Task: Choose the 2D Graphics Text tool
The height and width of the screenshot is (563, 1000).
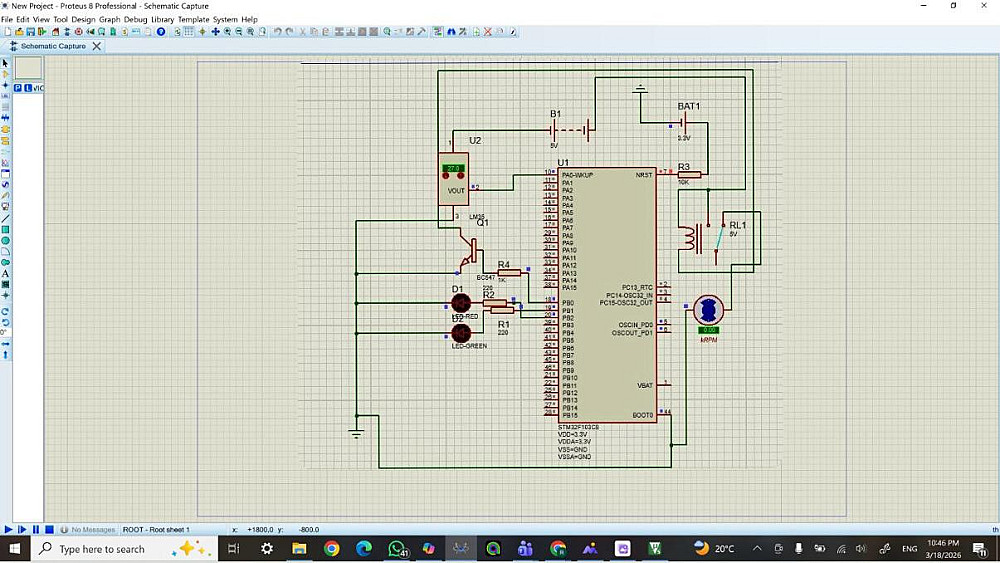Action: [5, 273]
